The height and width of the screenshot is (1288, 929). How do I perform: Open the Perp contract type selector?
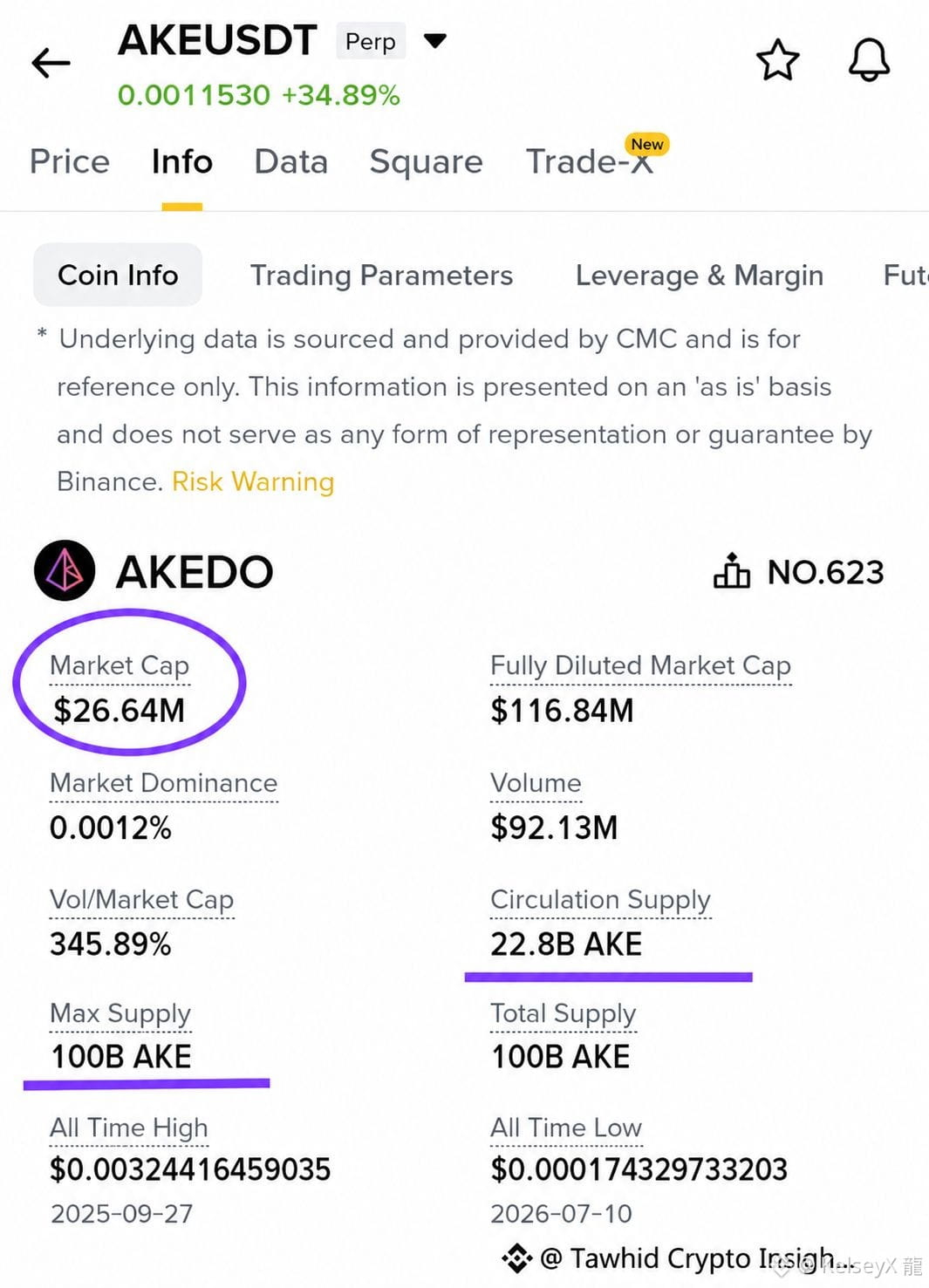coord(371,41)
